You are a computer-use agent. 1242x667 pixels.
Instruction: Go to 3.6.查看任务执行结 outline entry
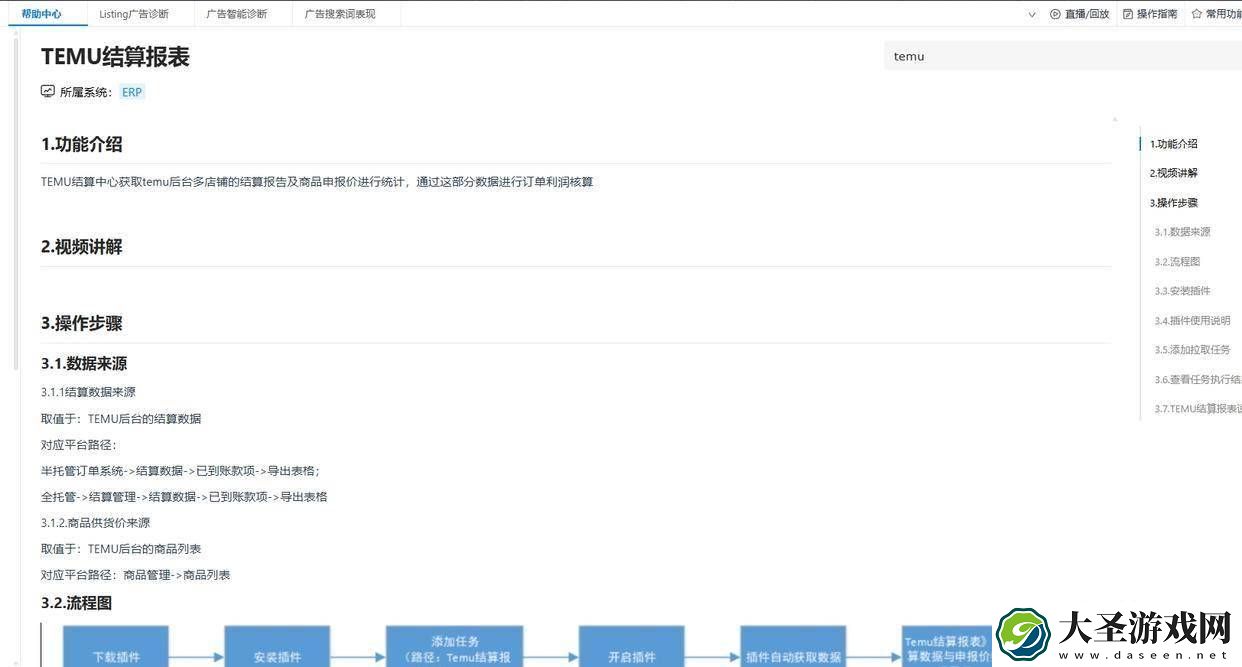click(x=1198, y=380)
